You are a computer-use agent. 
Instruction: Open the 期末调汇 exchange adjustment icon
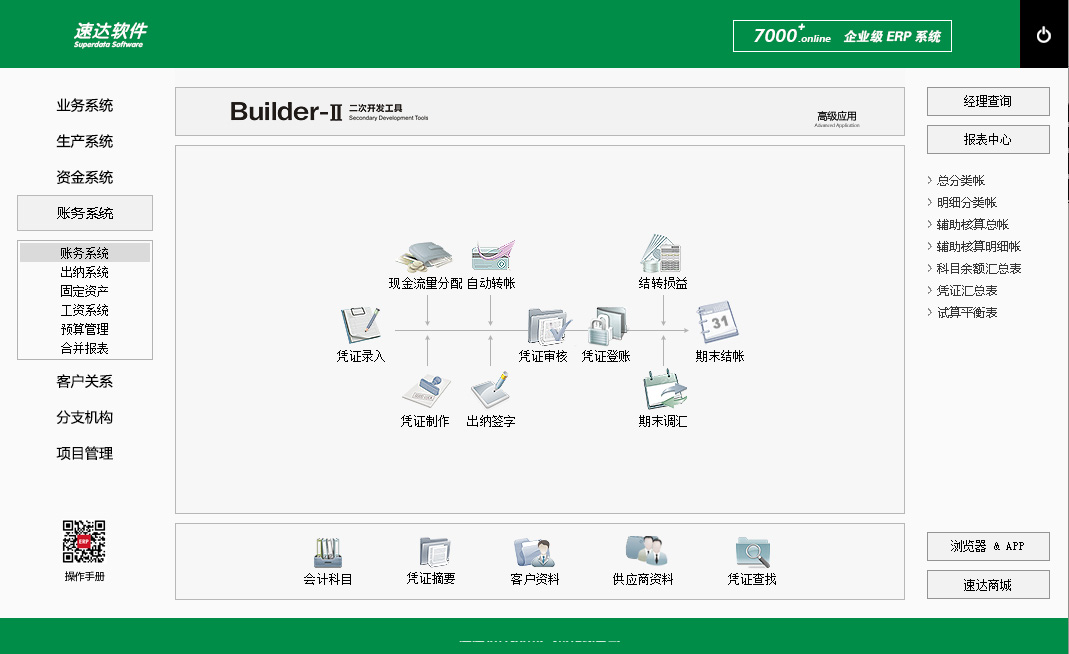coord(663,390)
